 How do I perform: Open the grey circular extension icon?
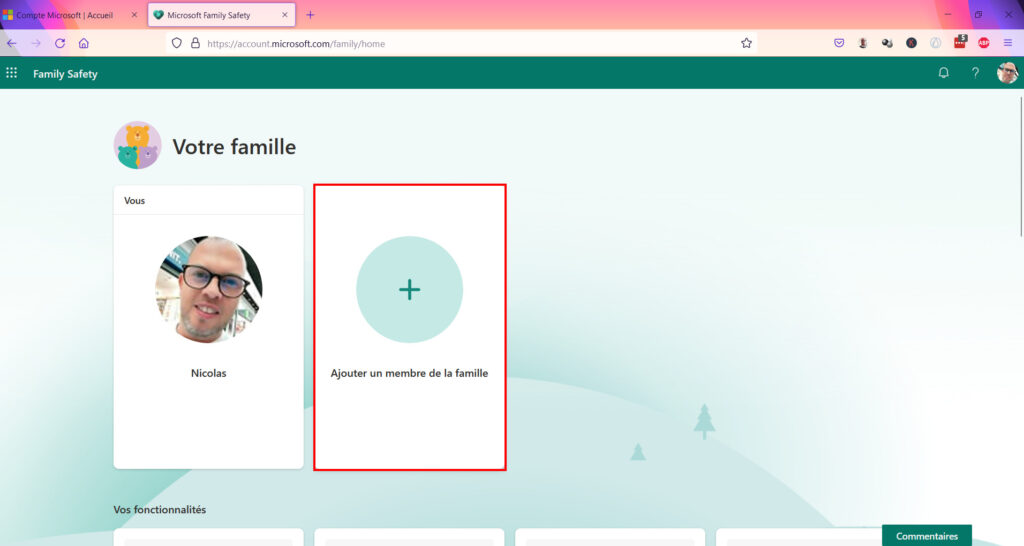(x=935, y=43)
